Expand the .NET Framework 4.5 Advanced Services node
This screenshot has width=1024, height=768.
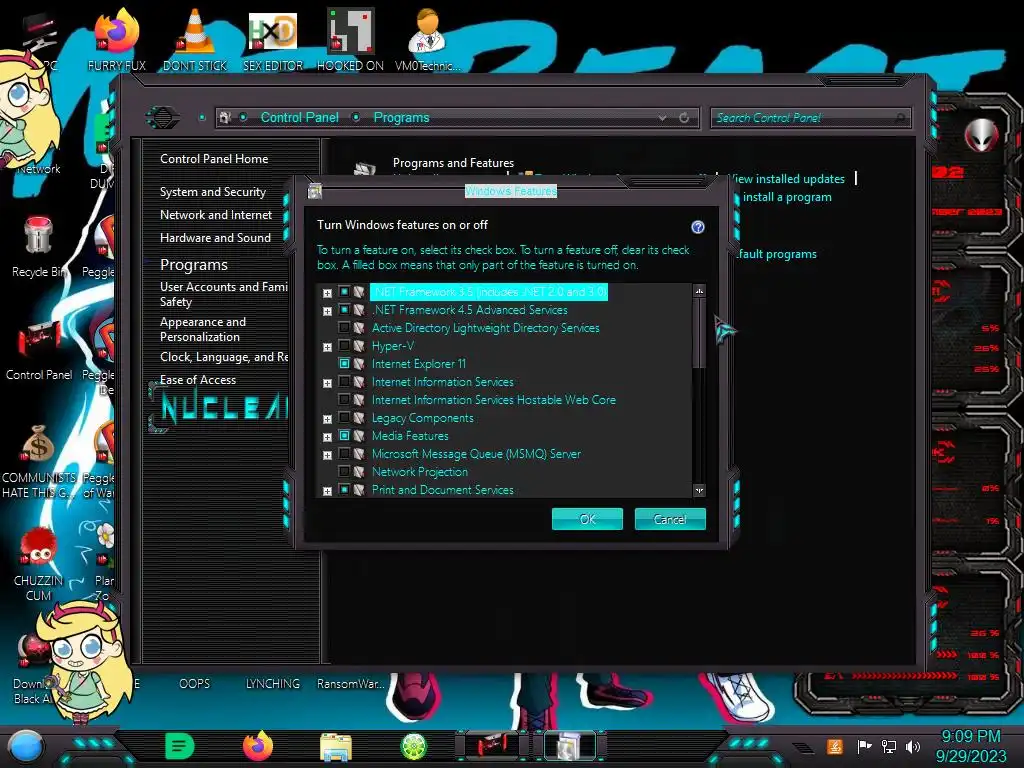point(327,311)
